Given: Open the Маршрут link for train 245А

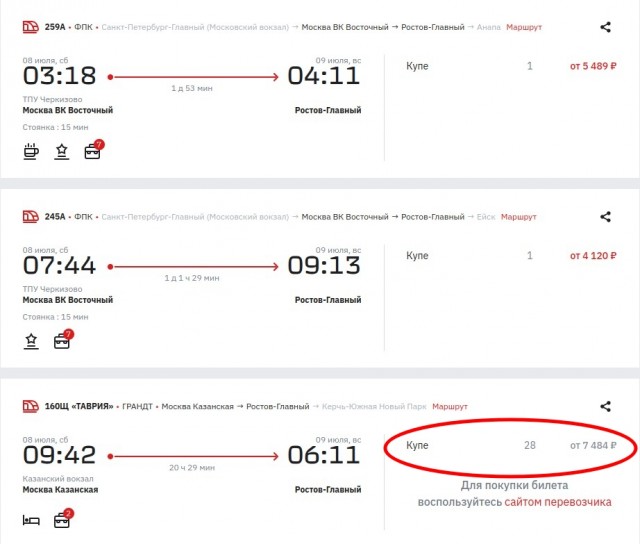Looking at the screenshot, I should [518, 217].
